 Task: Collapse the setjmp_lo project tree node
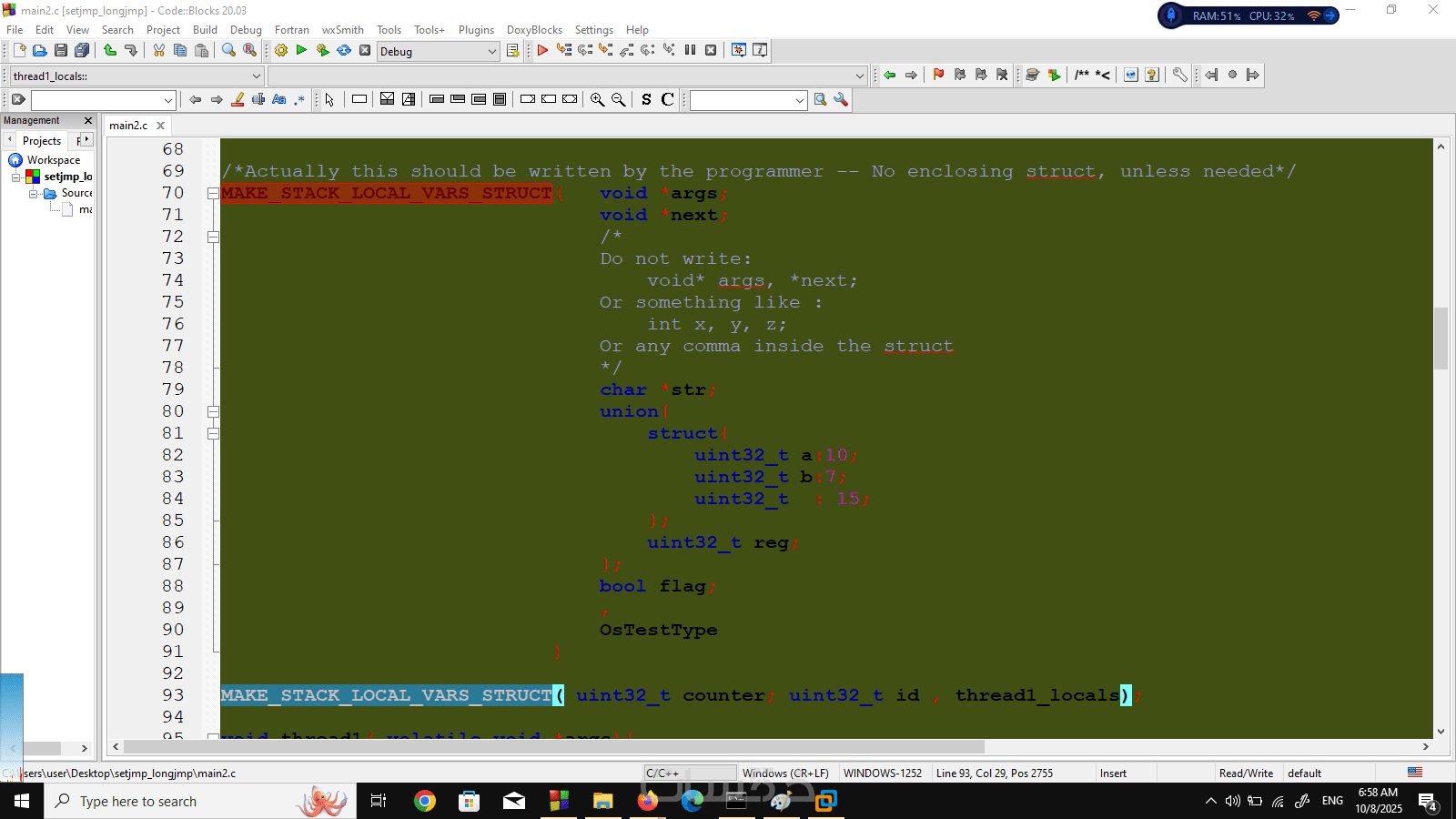pyautogui.click(x=16, y=177)
